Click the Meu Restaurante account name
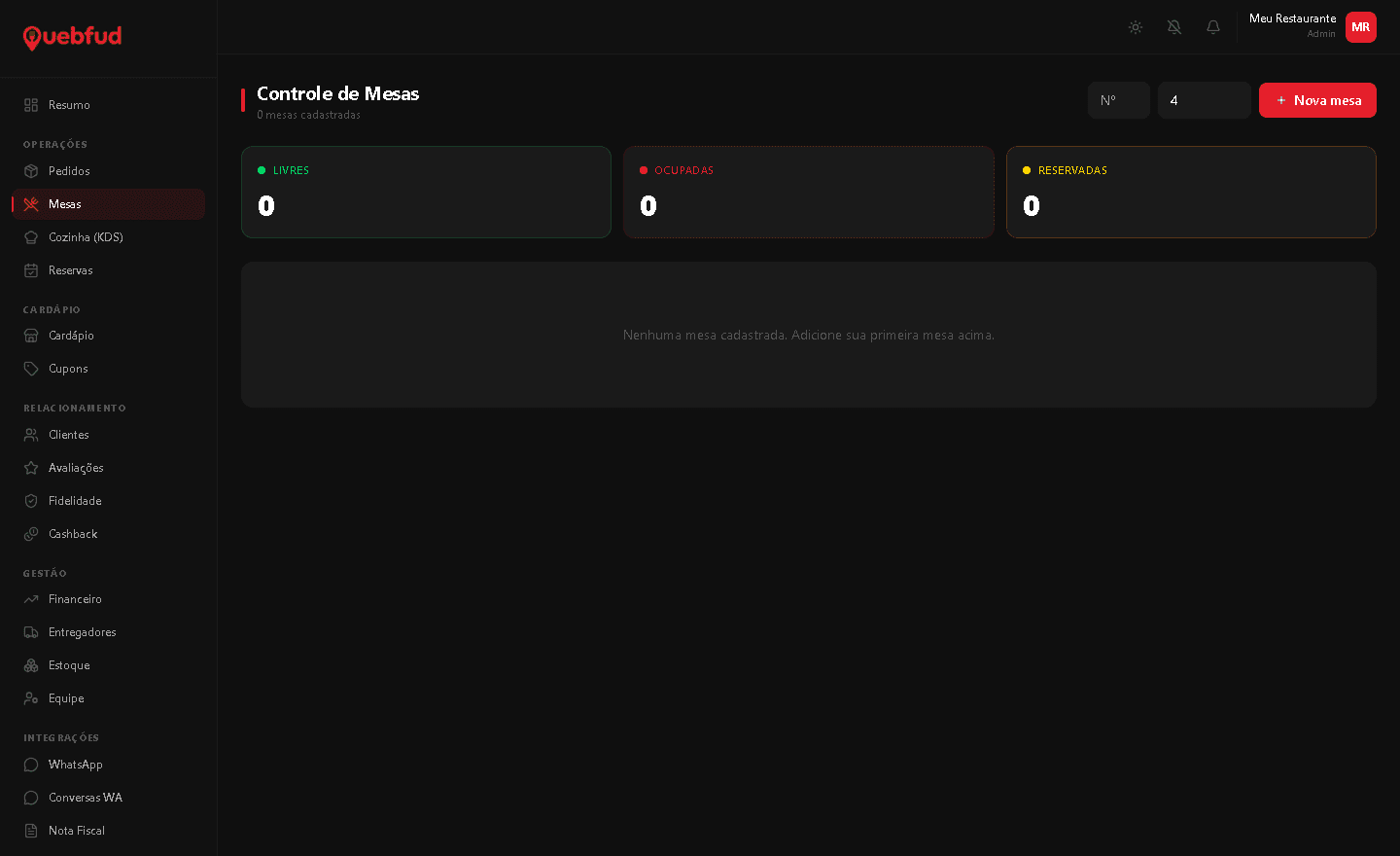 coord(1292,18)
